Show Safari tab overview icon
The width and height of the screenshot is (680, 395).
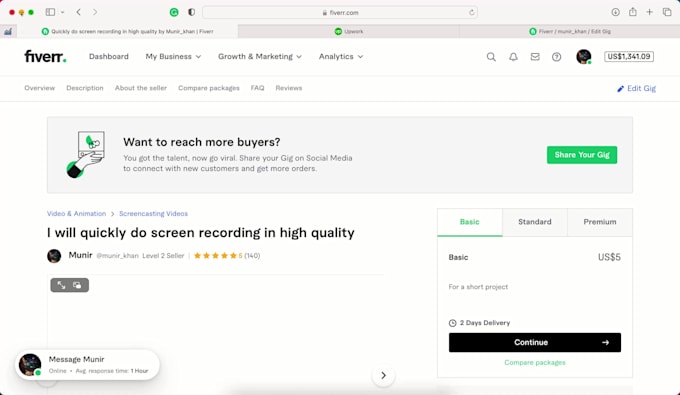[667, 12]
